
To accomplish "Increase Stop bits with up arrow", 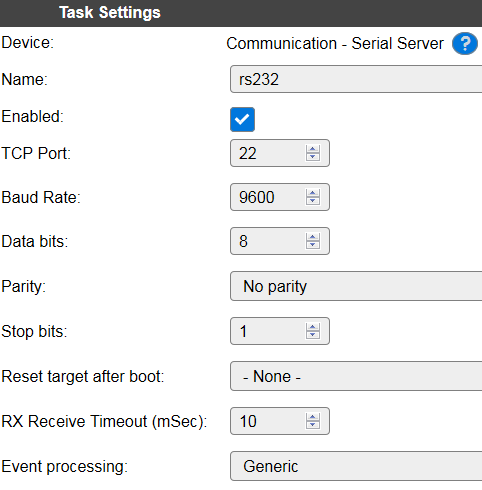I will 313,327.
